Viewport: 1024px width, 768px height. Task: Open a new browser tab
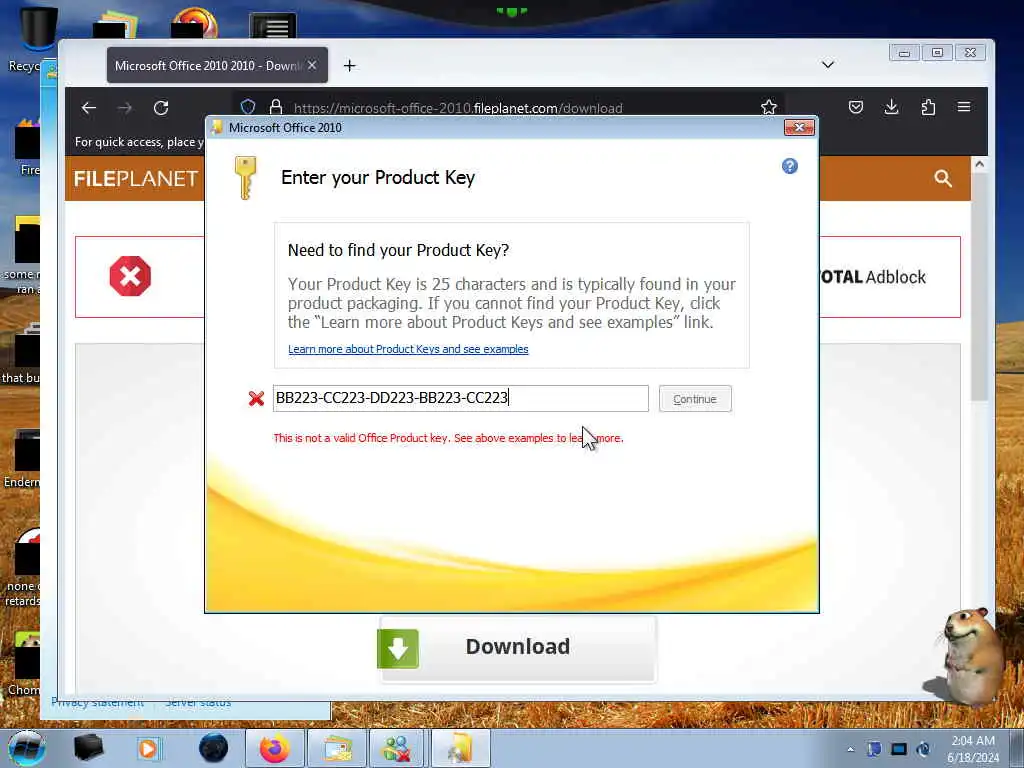tap(349, 65)
